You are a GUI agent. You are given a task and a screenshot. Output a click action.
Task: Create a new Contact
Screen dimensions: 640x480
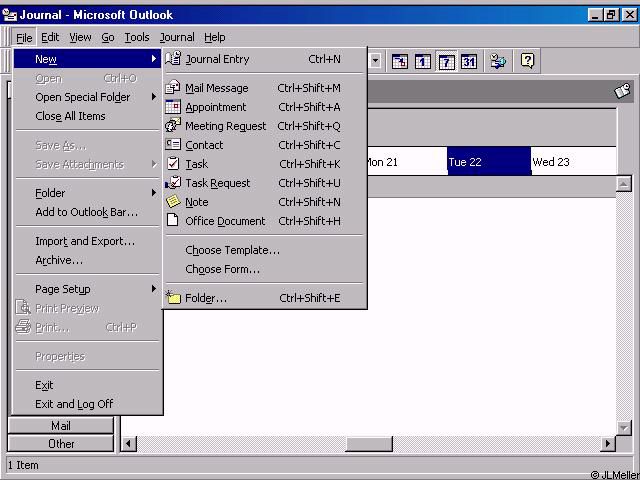click(264, 145)
